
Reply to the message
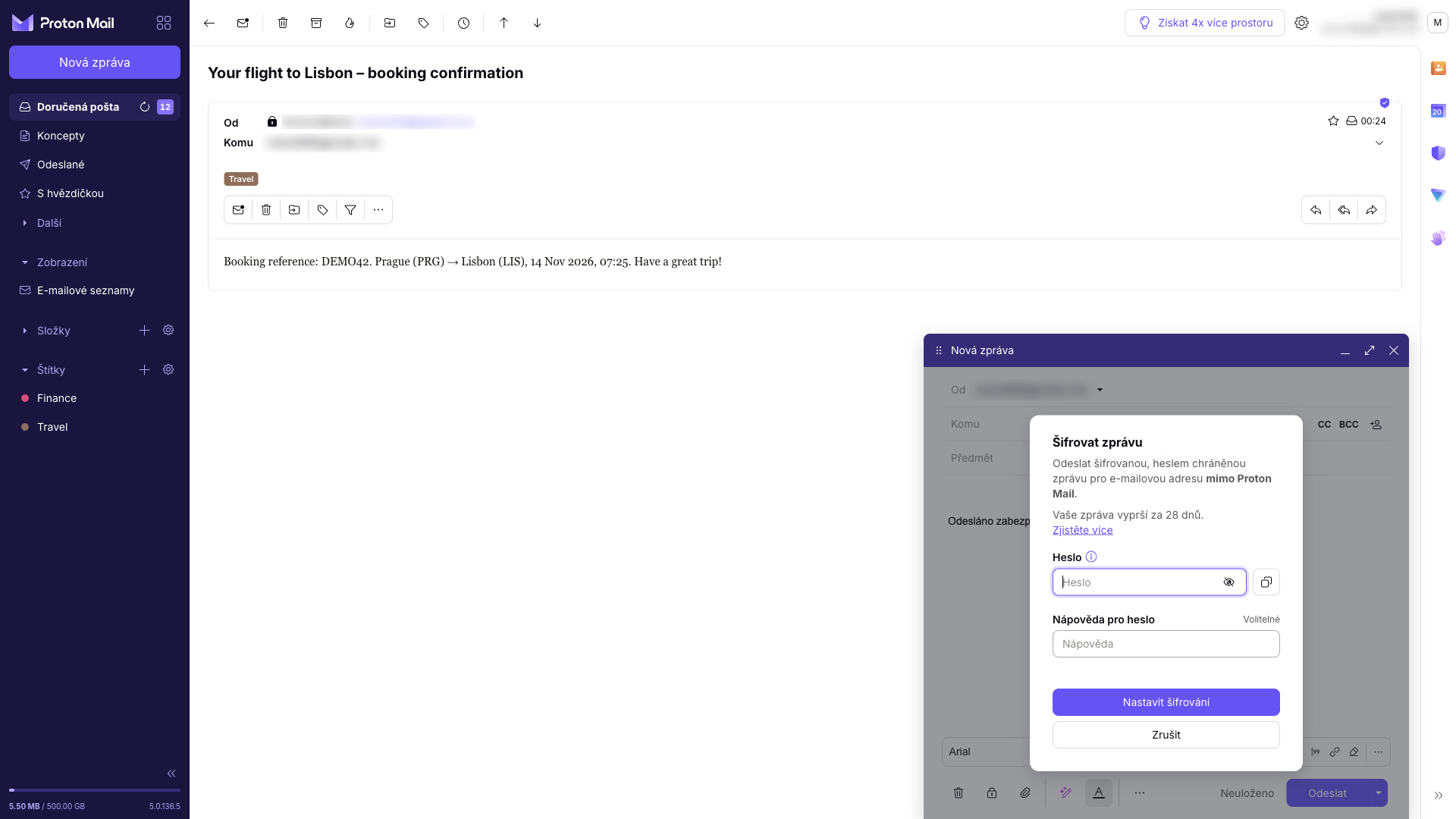pos(1316,210)
